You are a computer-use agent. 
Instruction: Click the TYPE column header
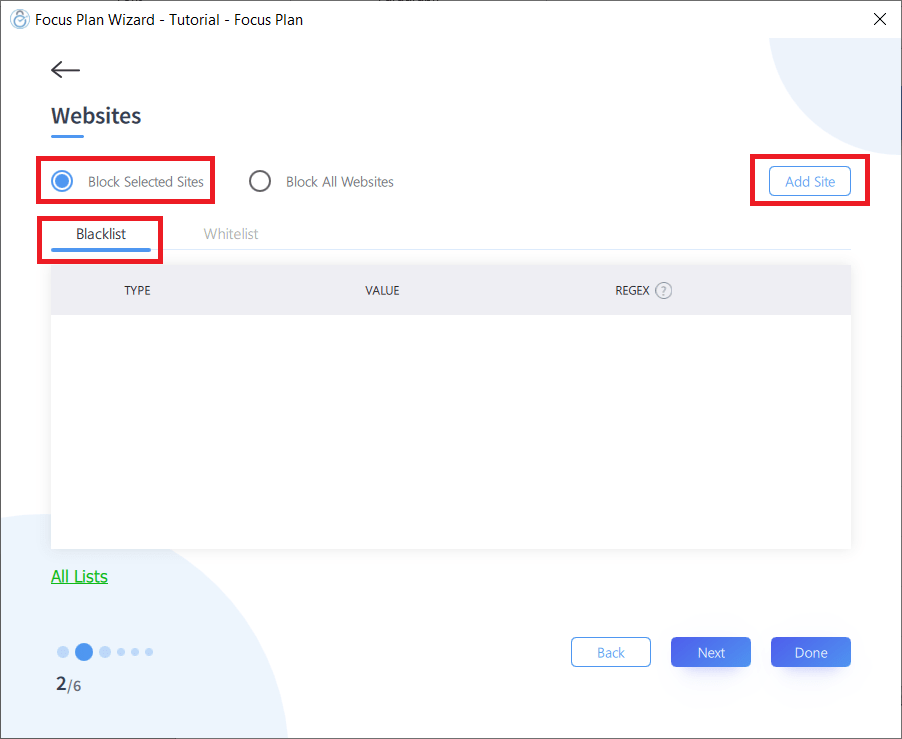coord(137,291)
